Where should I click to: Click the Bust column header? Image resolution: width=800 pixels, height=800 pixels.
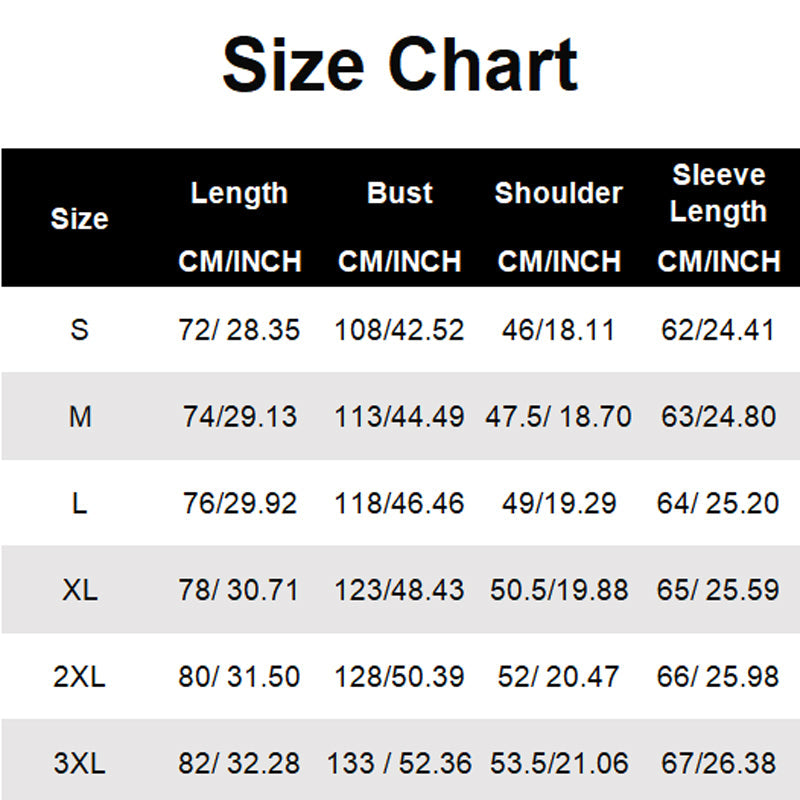[x=400, y=193]
